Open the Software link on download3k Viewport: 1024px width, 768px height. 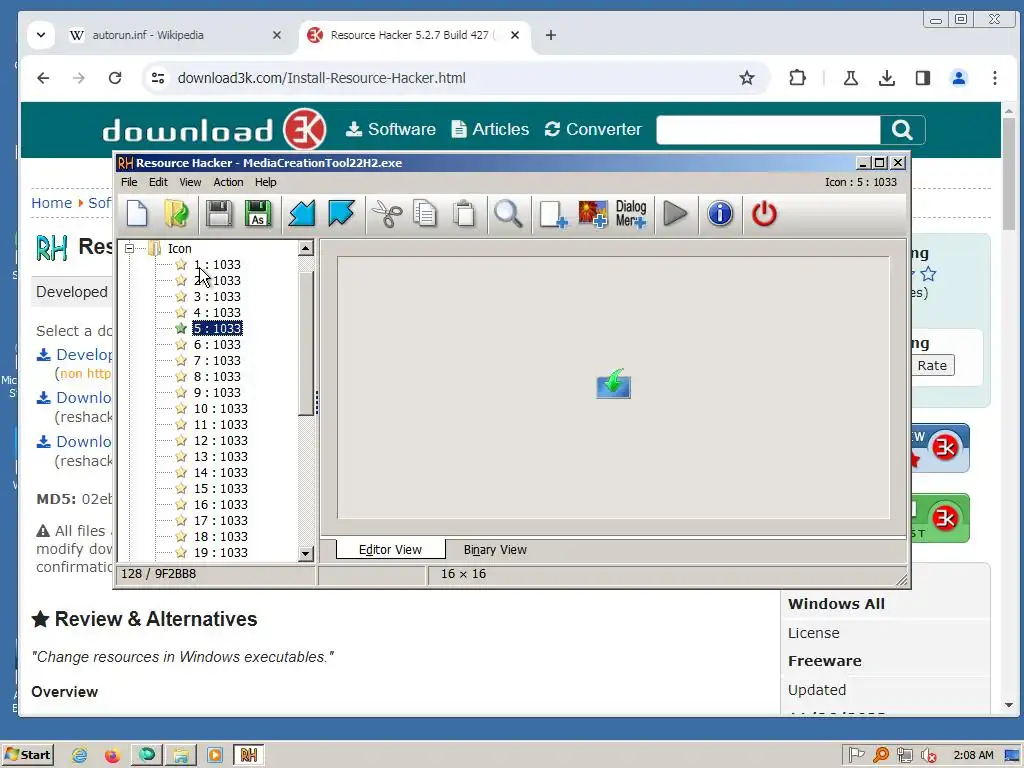coord(391,129)
